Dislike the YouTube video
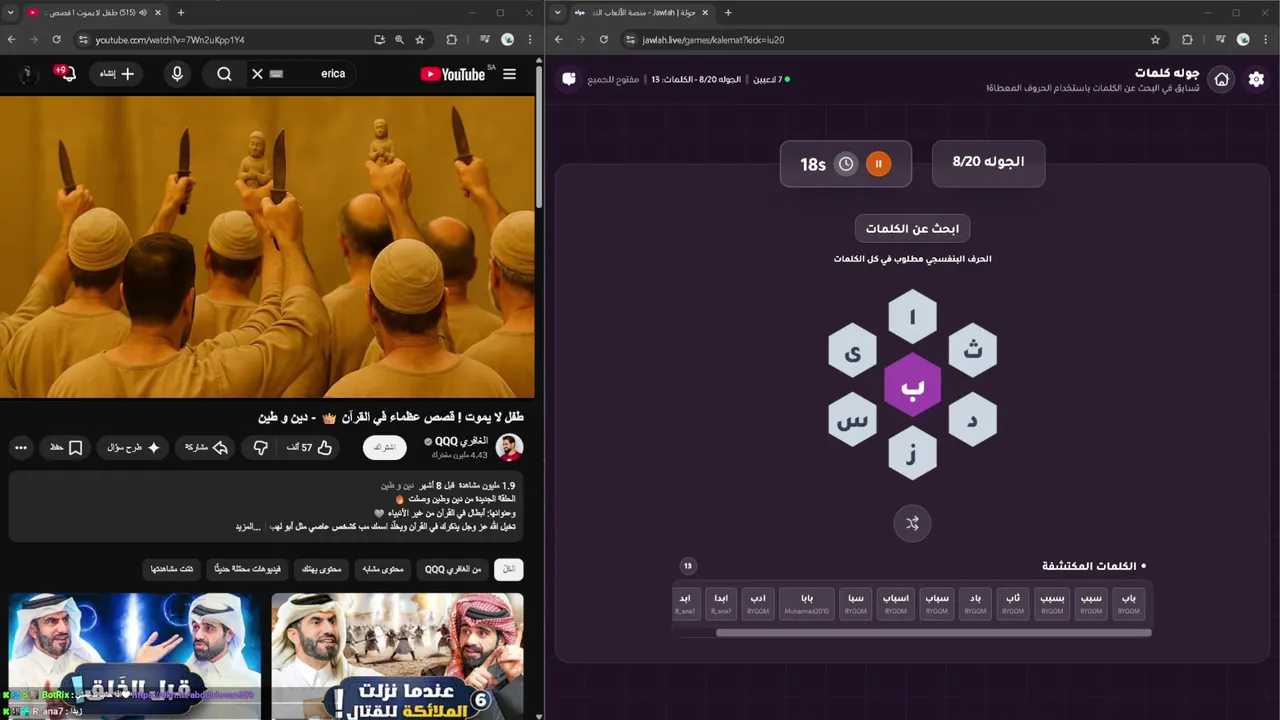 pyautogui.click(x=261, y=448)
